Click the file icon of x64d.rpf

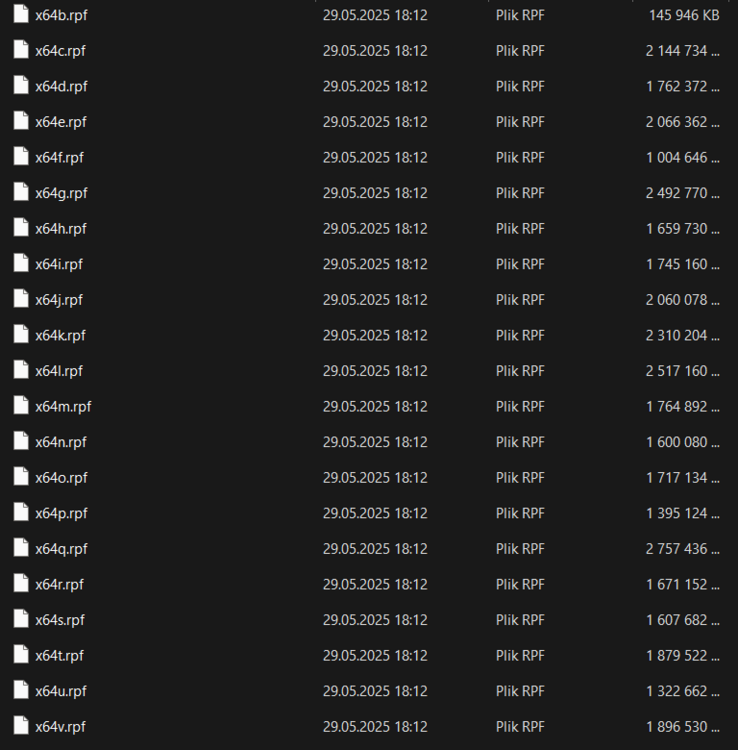(x=21, y=85)
